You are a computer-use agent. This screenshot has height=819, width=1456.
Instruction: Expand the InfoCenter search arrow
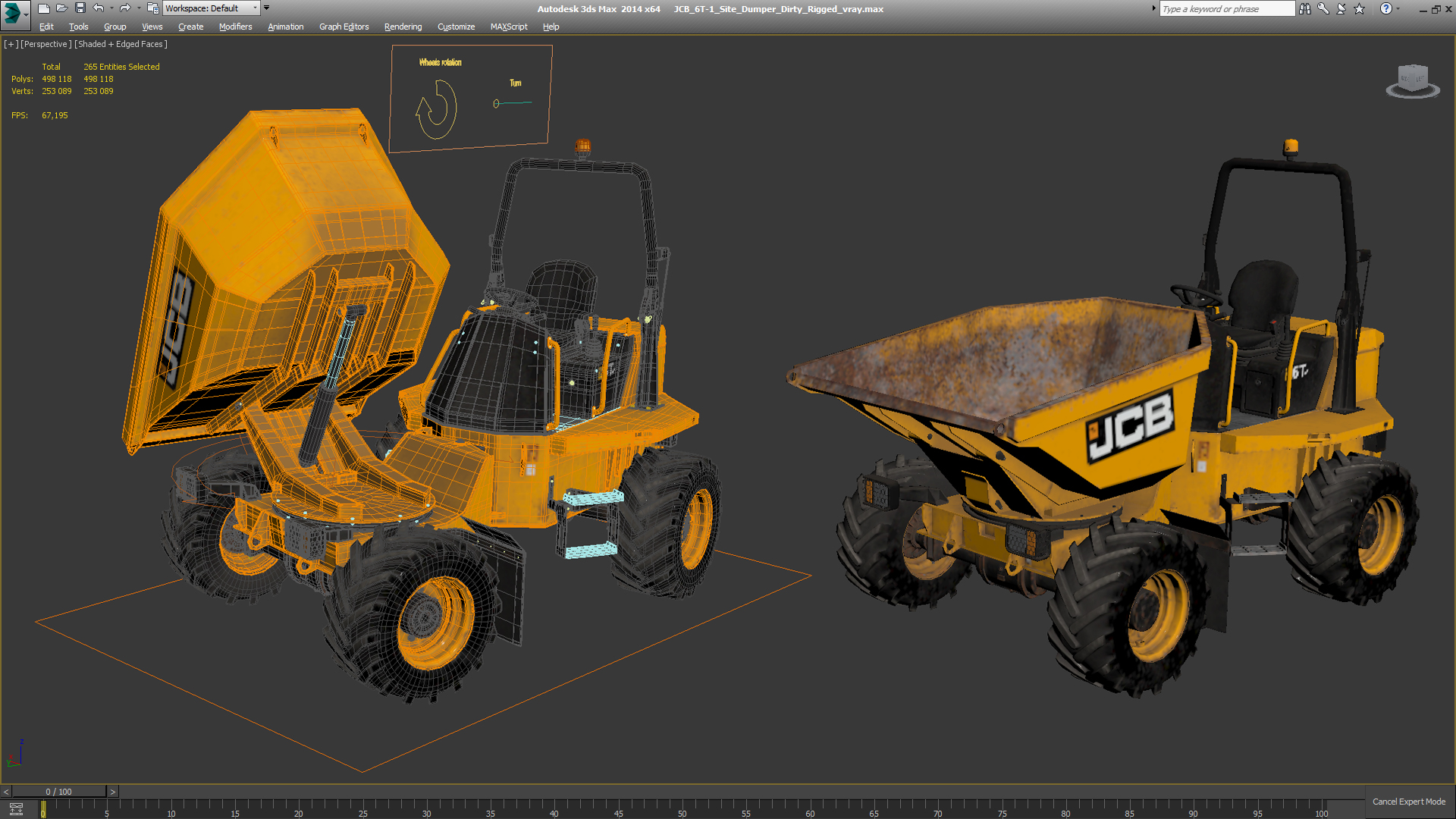(1153, 8)
